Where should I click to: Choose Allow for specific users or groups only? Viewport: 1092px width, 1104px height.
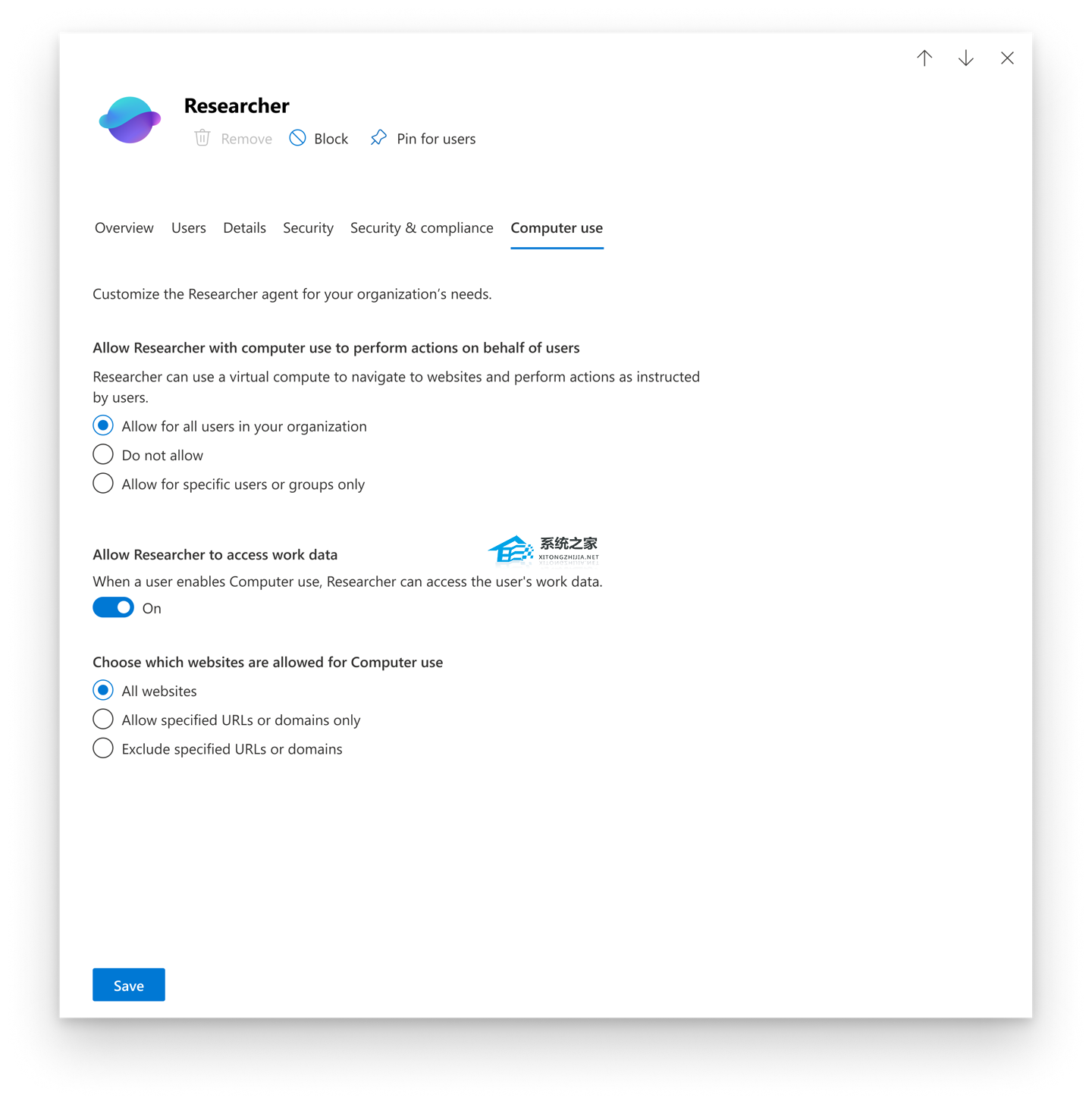coord(103,484)
